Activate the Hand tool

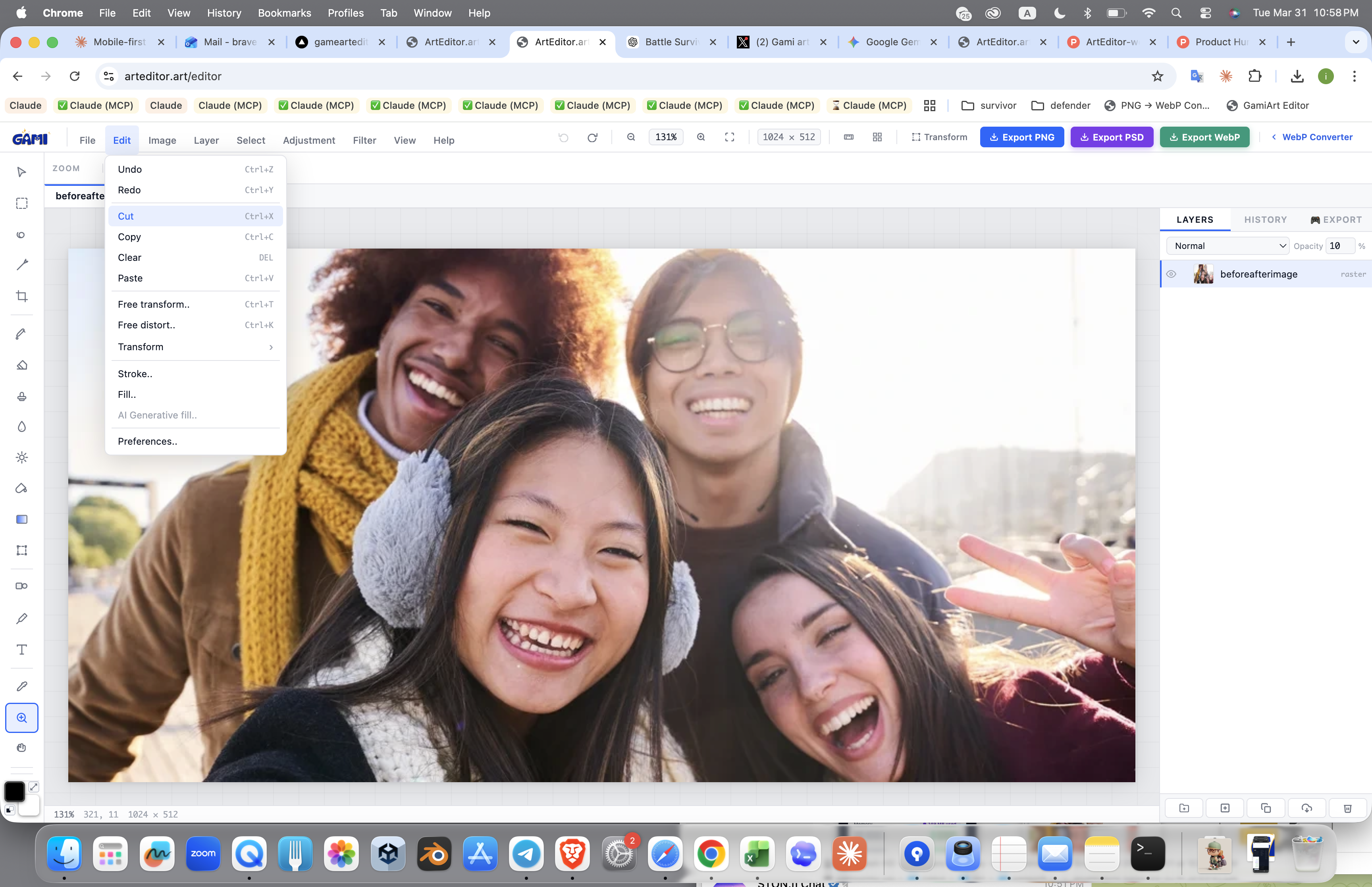point(21,748)
